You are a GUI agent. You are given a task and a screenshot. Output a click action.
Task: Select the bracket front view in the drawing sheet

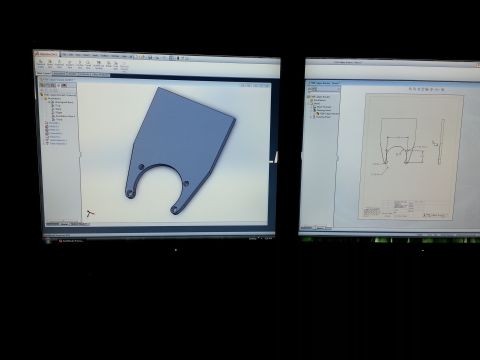pos(398,141)
